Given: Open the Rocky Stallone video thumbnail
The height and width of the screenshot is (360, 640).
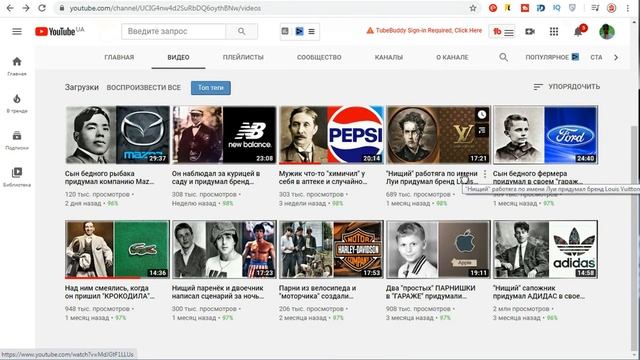Looking at the screenshot, I should click(224, 249).
